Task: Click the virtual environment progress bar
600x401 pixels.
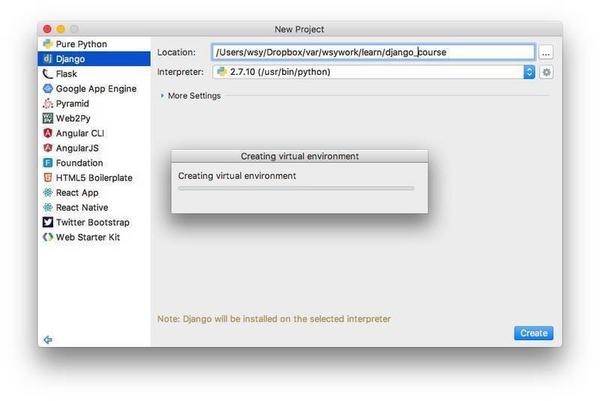Action: pyautogui.click(x=296, y=188)
